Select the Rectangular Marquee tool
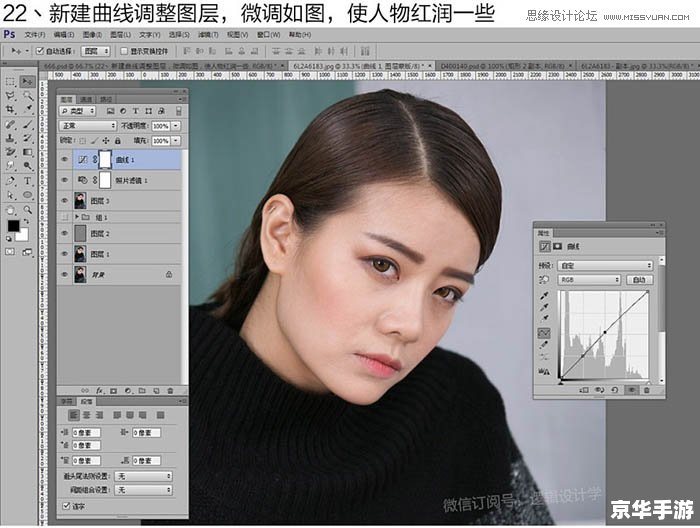The height and width of the screenshot is (528, 700). [11, 82]
